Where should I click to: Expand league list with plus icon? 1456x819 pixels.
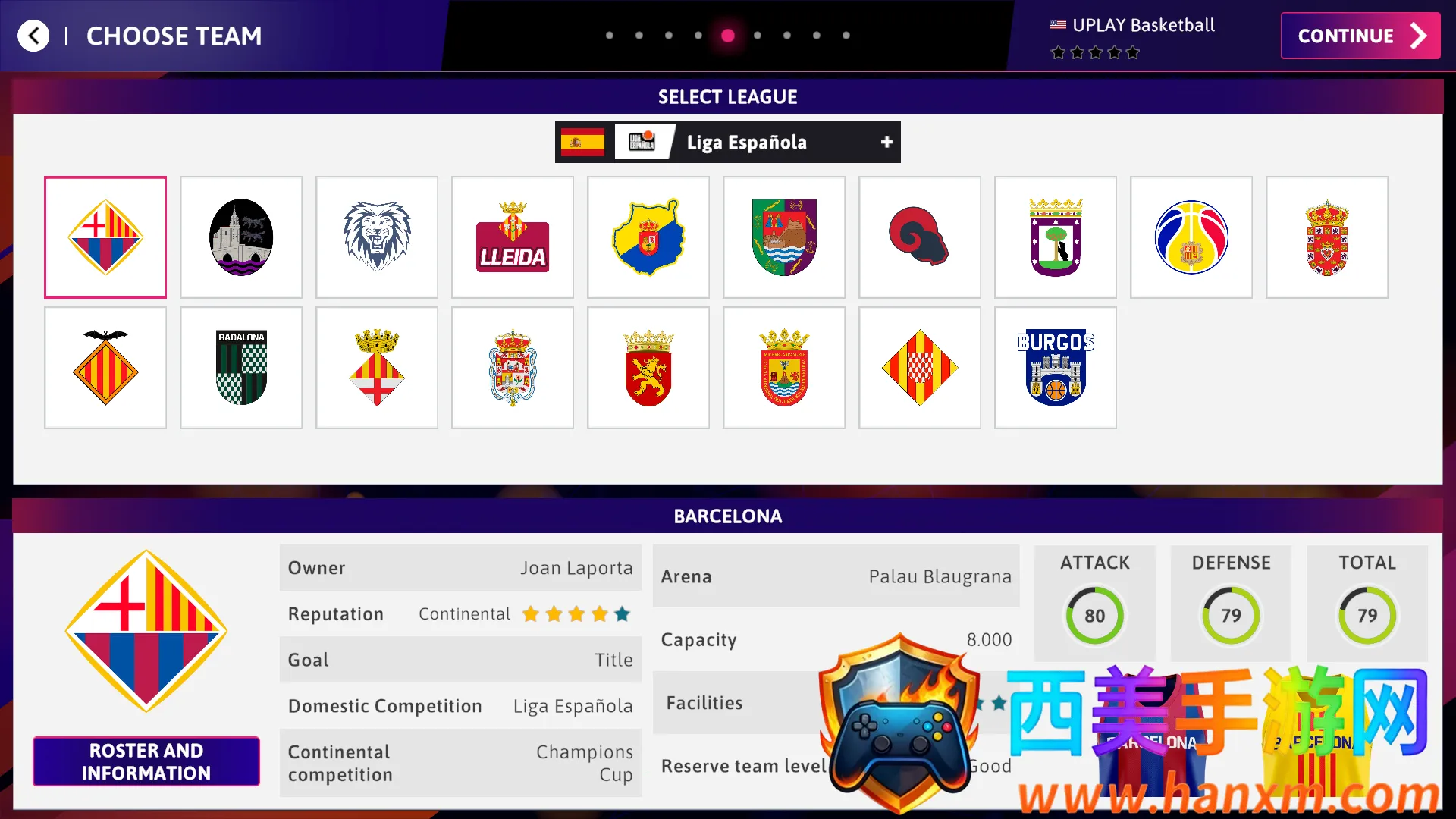(x=886, y=142)
